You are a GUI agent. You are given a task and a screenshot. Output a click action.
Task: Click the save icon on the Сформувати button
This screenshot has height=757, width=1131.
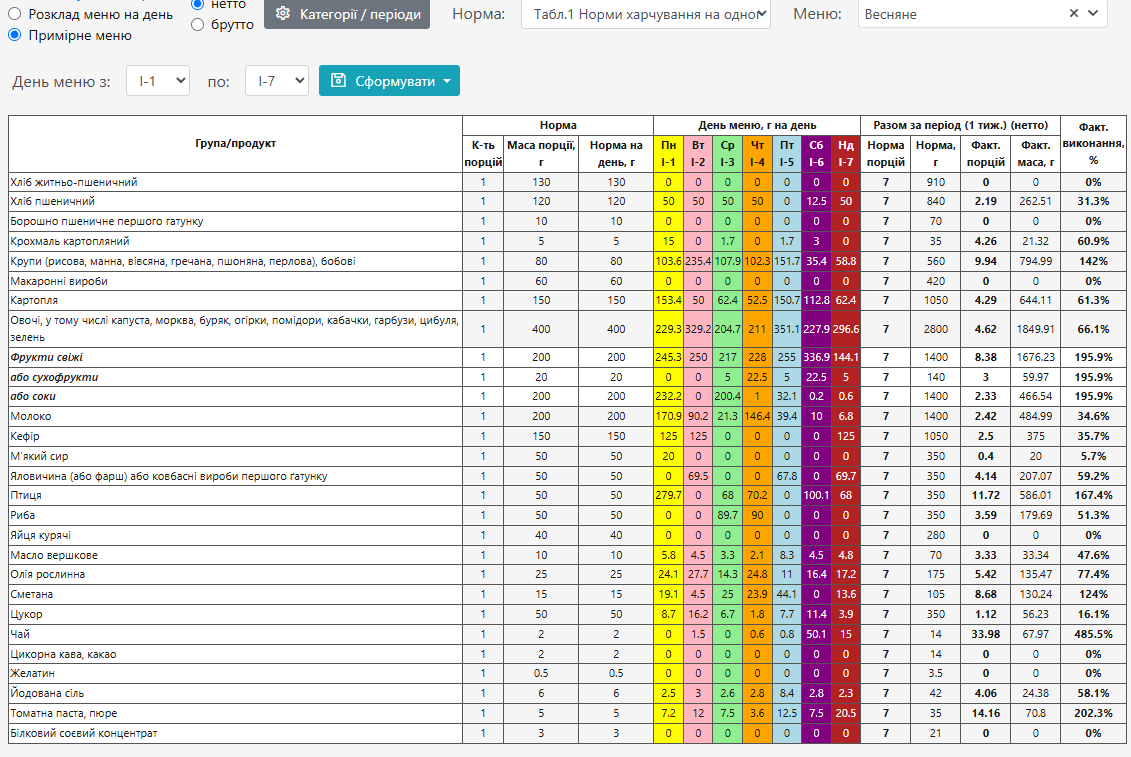click(x=338, y=81)
